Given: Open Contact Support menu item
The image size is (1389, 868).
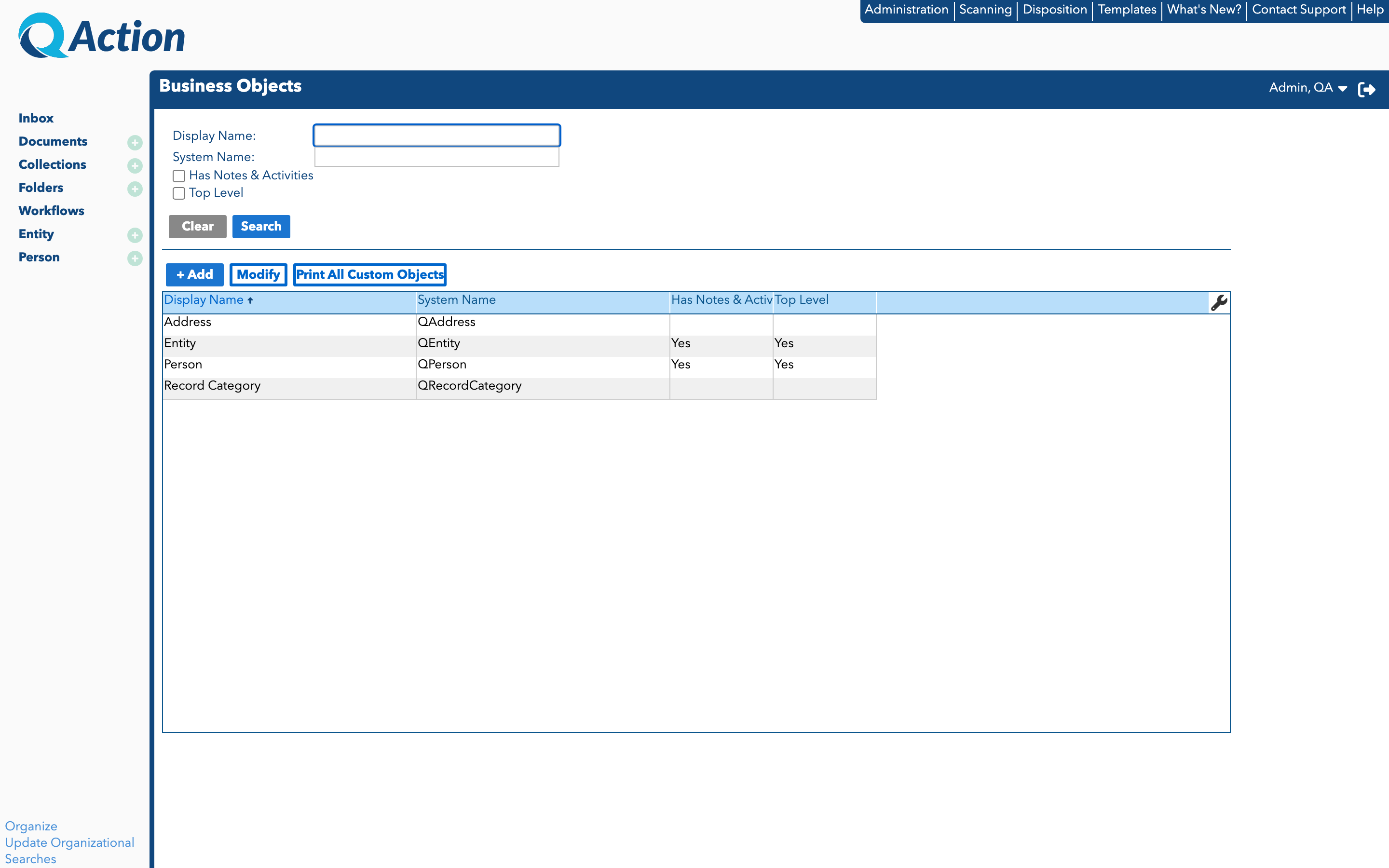Looking at the screenshot, I should pyautogui.click(x=1299, y=10).
